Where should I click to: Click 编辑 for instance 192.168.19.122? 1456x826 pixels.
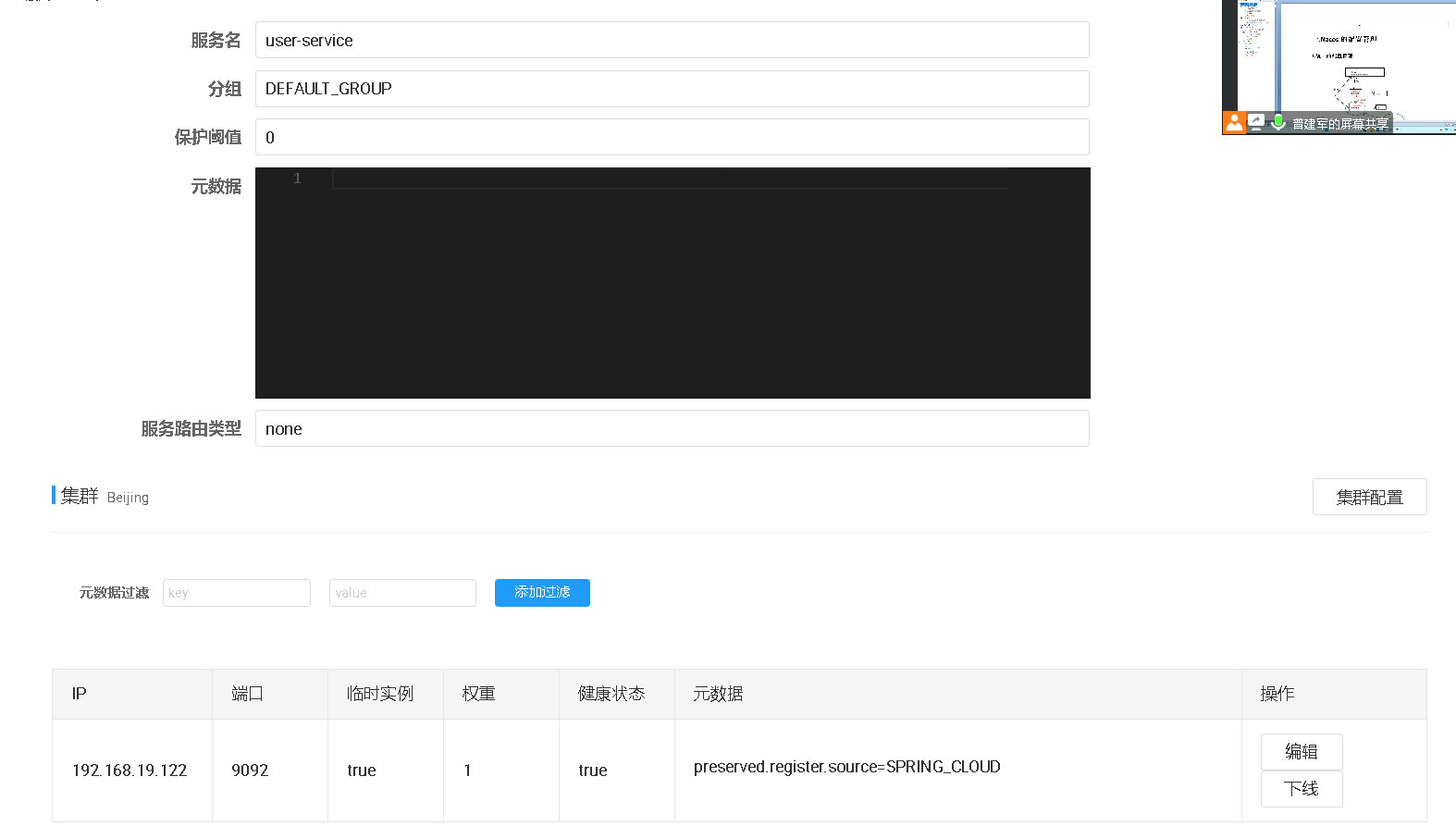[x=1302, y=751]
